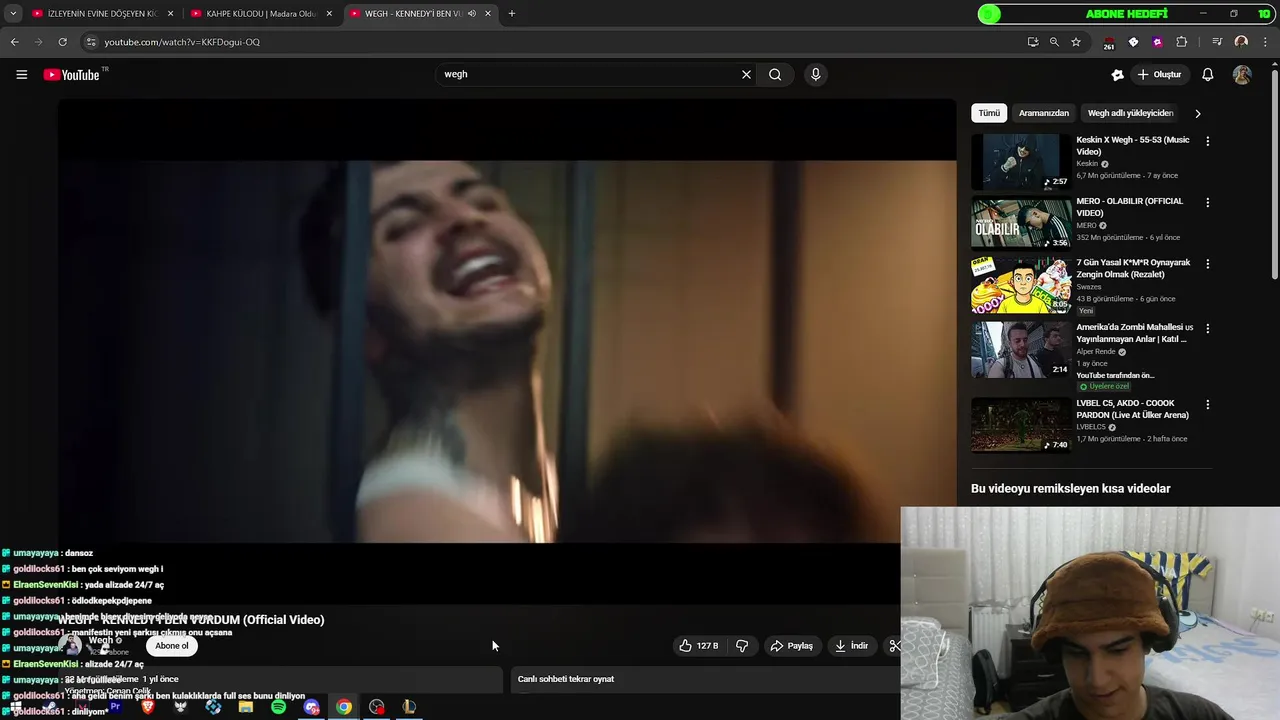This screenshot has height=720, width=1280.
Task: Share the video via Paylaş
Action: 791,646
